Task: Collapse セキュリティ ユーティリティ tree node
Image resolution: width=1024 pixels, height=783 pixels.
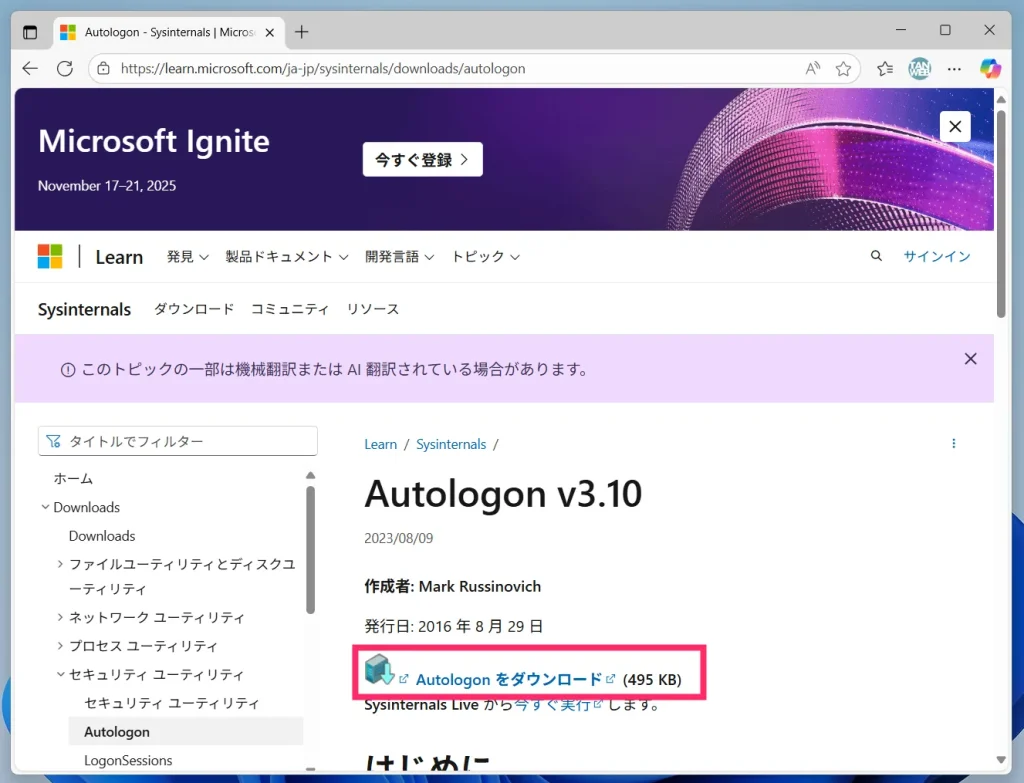Action: tap(60, 674)
